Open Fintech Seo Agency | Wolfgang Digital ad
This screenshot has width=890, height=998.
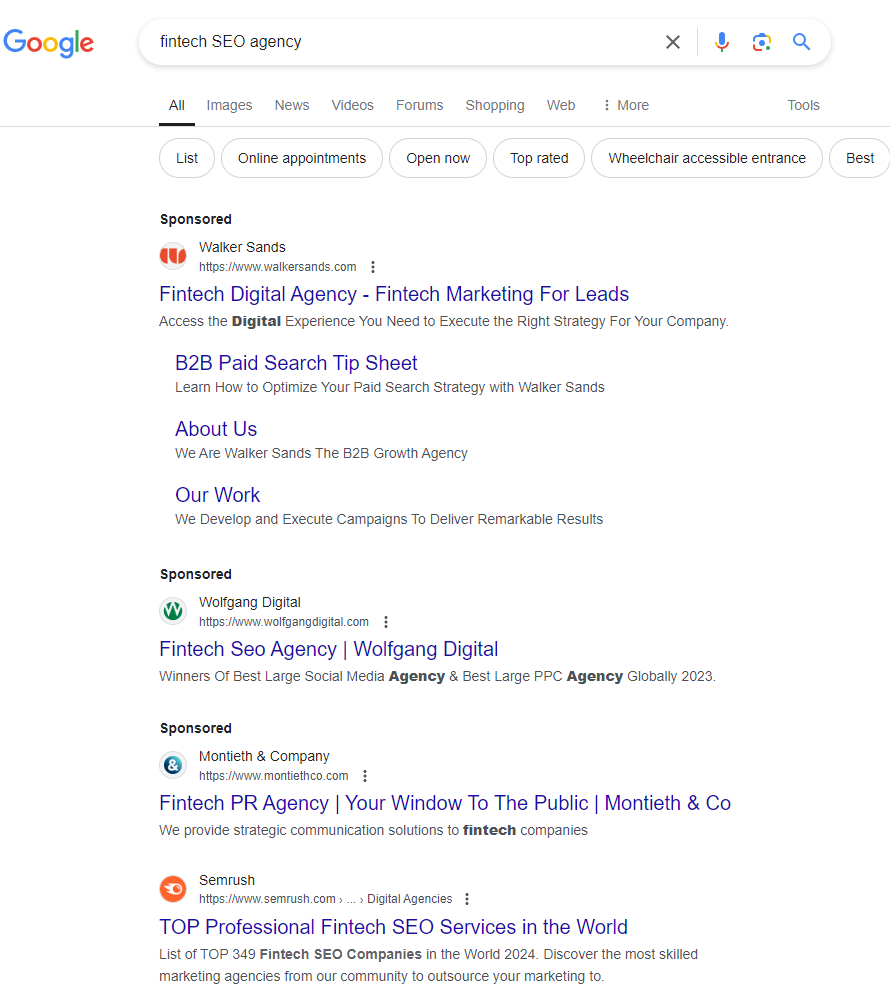point(328,649)
